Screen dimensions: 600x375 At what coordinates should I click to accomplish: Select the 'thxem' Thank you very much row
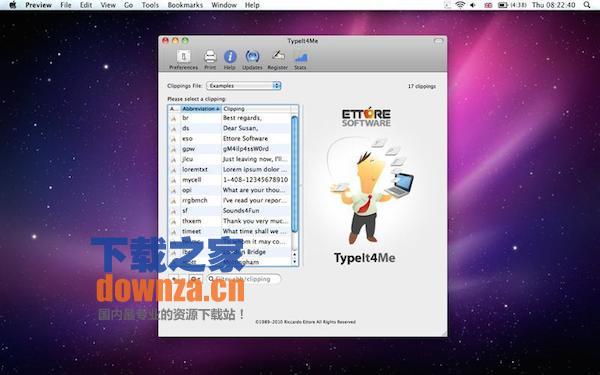[230, 221]
